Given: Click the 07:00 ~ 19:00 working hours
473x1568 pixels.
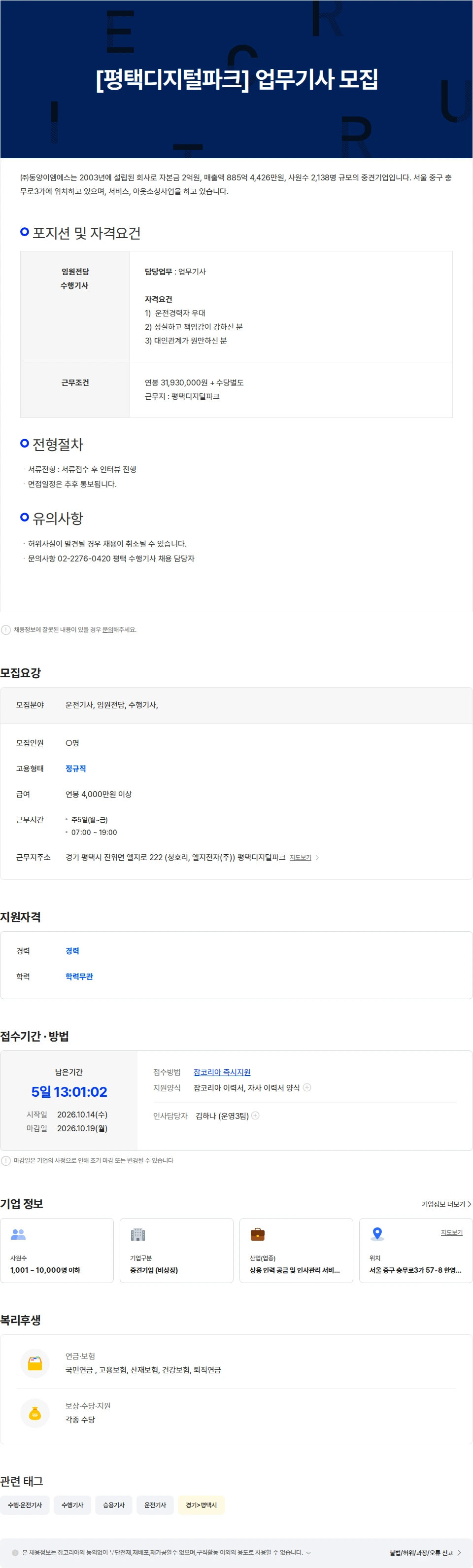Looking at the screenshot, I should (x=94, y=832).
